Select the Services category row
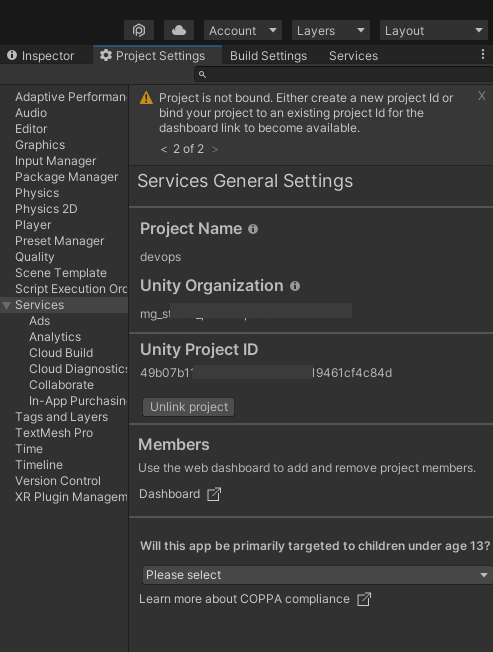The image size is (493, 652). pos(64,305)
